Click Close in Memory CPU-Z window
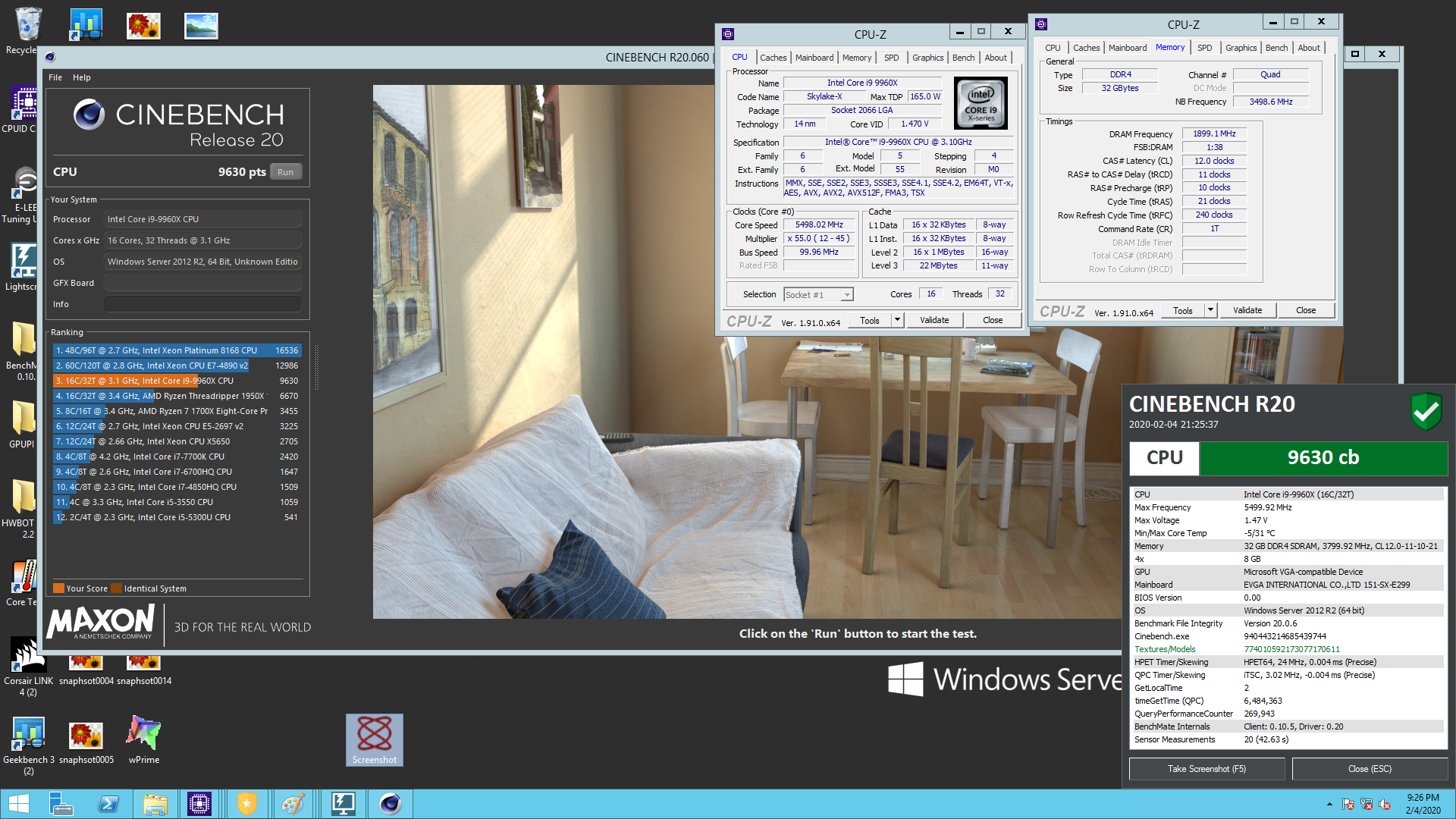1456x819 pixels. pyautogui.click(x=1306, y=310)
